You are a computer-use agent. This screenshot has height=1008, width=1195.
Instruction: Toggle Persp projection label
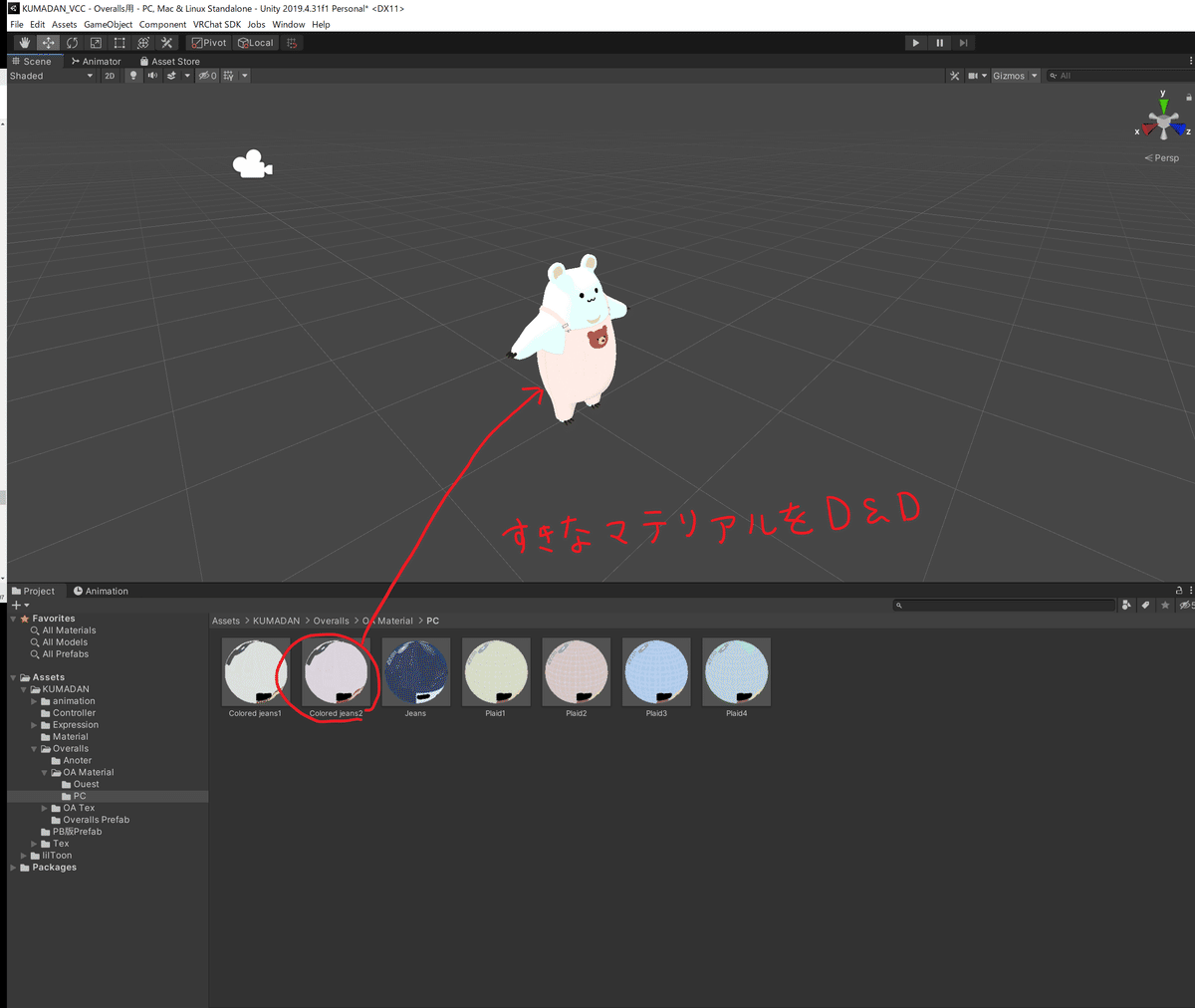pos(1162,157)
